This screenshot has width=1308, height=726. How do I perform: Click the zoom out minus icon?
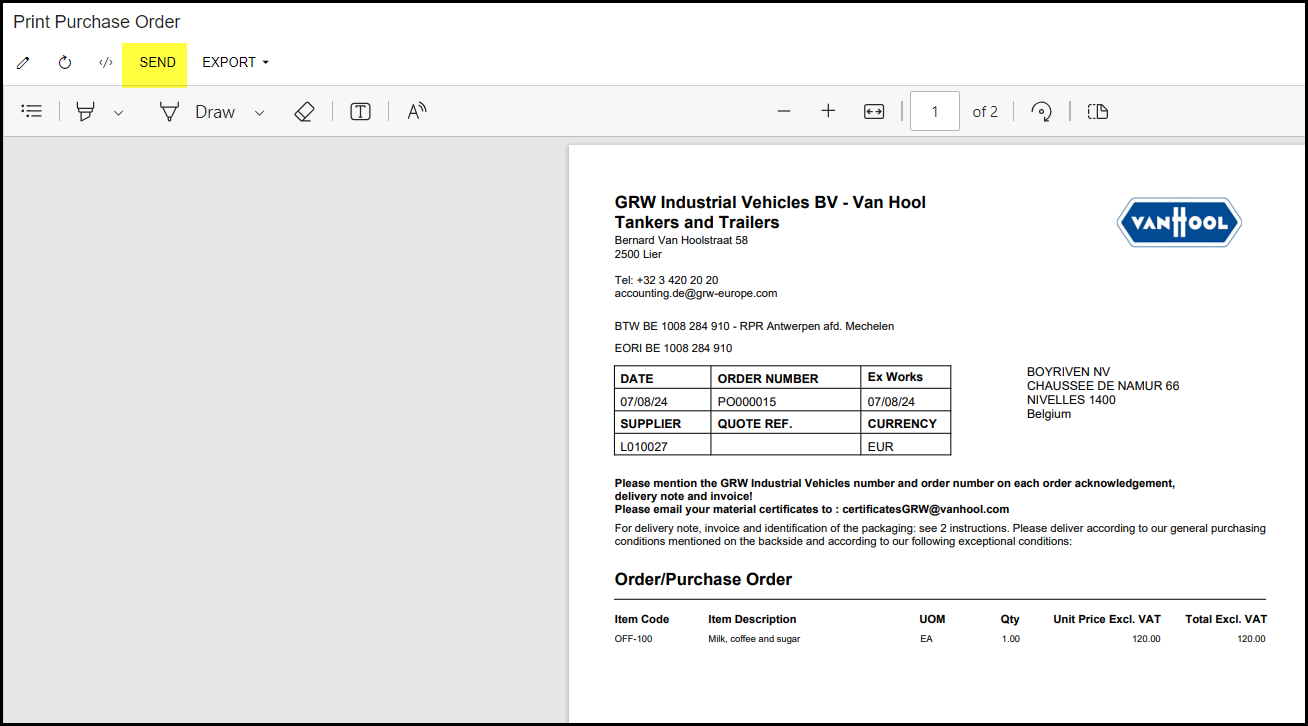point(784,112)
